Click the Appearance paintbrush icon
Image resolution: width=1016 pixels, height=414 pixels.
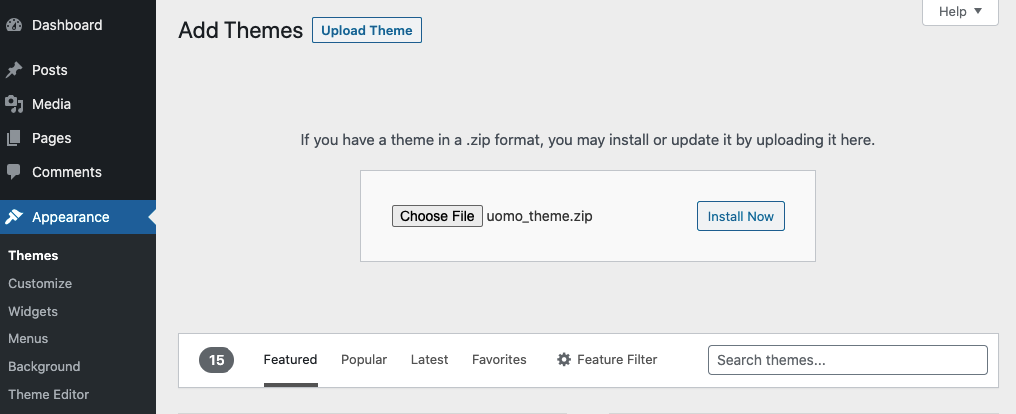click(x=14, y=217)
